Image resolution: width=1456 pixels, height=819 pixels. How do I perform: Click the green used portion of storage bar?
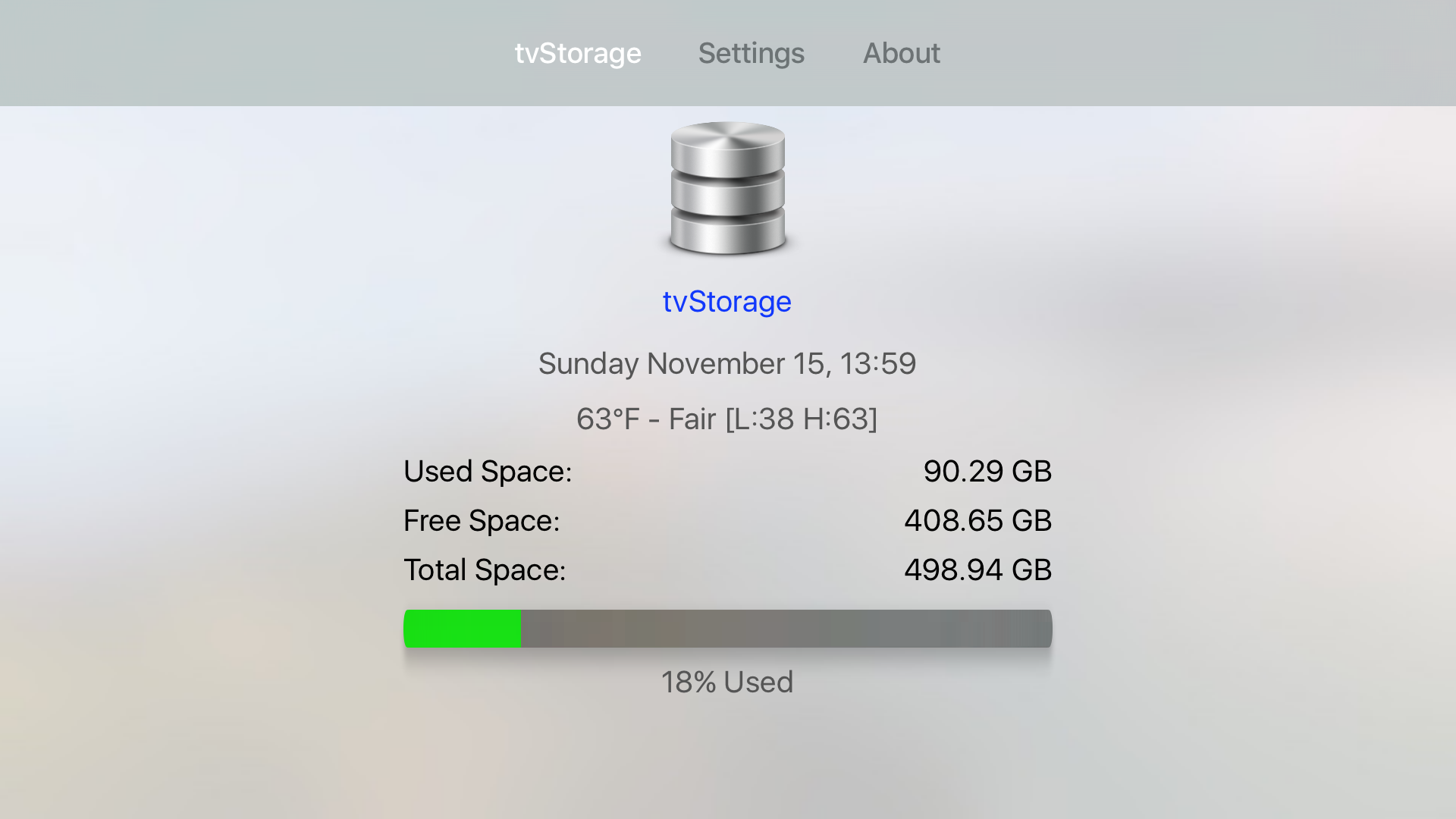click(x=462, y=629)
